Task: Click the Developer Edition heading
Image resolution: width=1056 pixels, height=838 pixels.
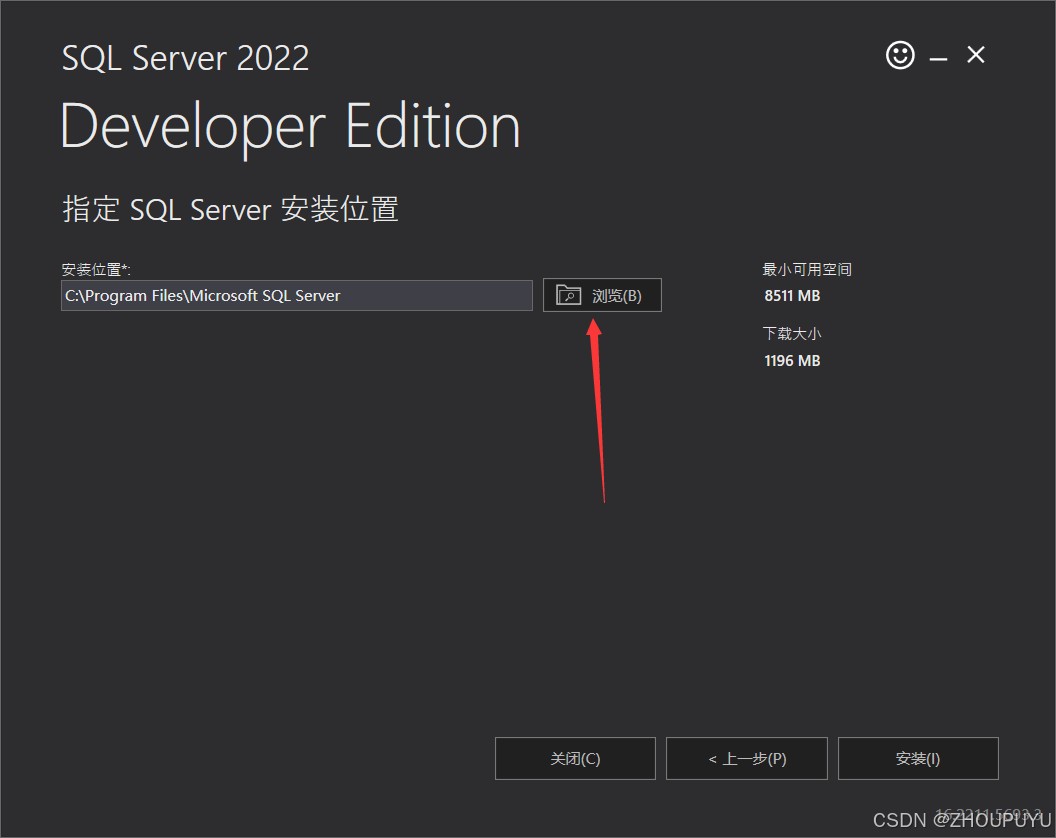Action: (x=290, y=127)
